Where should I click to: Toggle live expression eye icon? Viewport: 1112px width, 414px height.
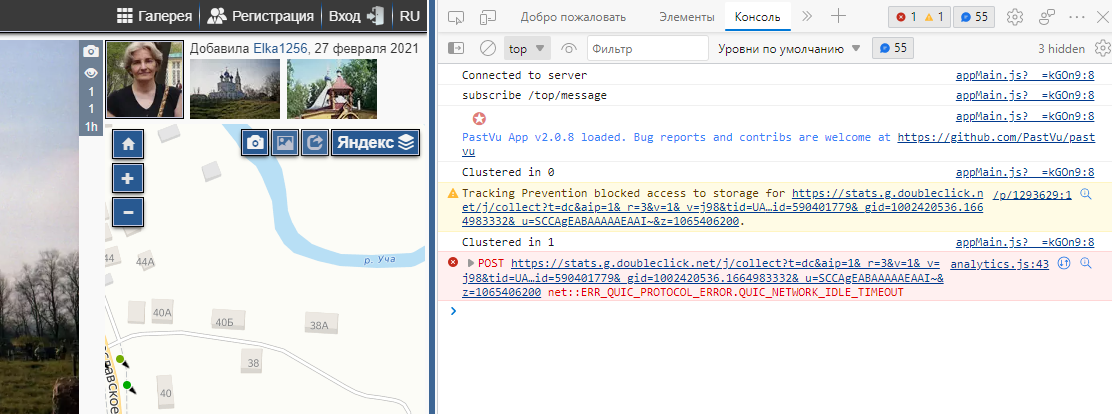[x=569, y=49]
